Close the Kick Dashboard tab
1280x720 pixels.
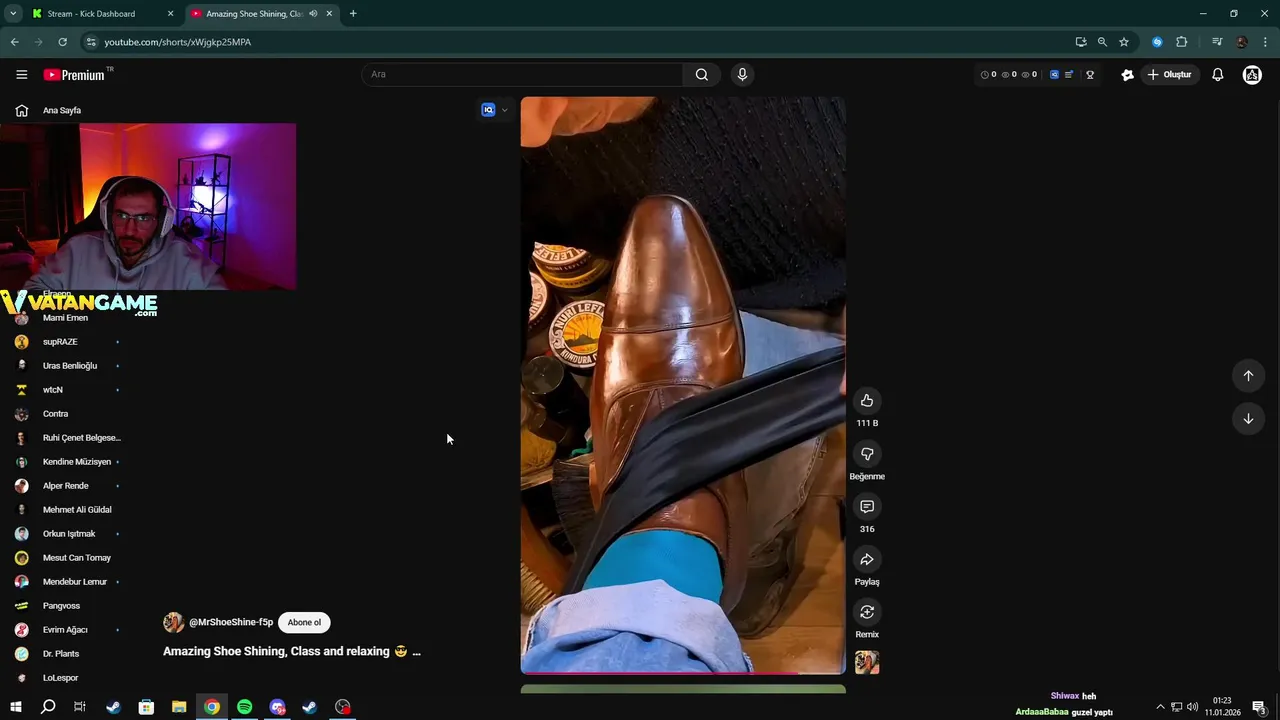click(170, 14)
